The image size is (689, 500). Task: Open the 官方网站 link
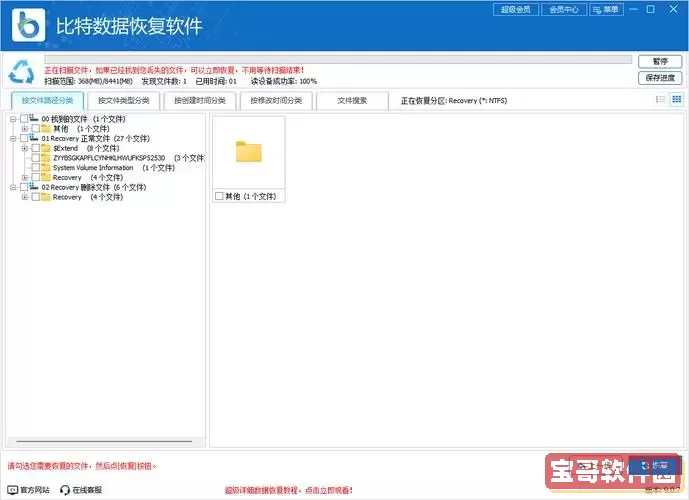point(29,489)
